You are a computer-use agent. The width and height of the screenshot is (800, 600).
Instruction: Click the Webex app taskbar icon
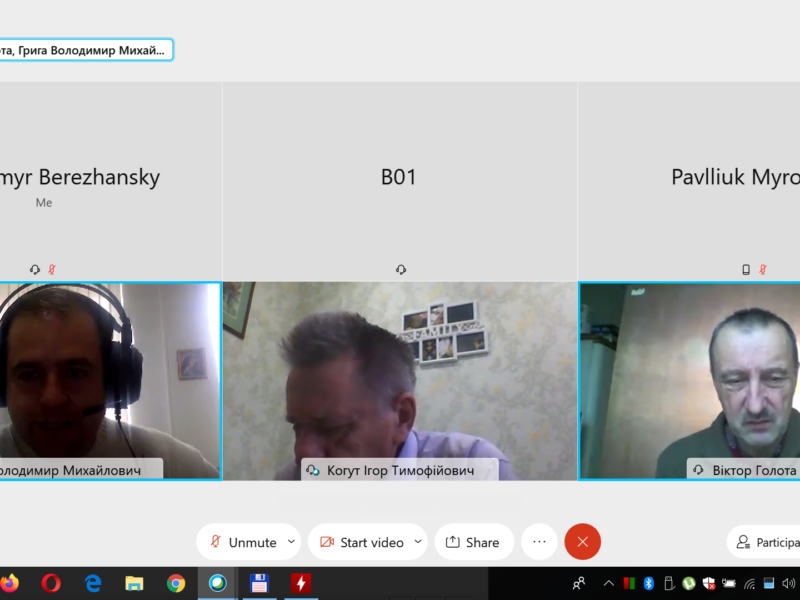pos(217,583)
